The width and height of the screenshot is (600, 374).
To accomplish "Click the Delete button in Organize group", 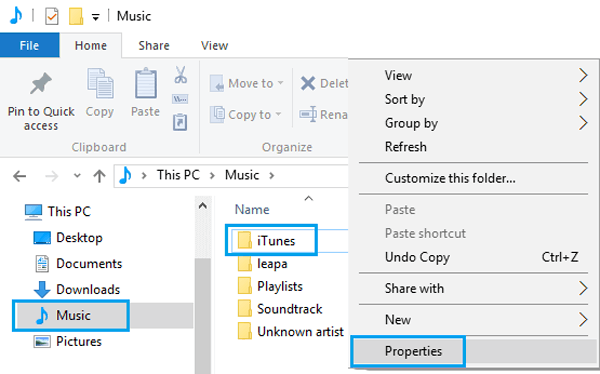I will click(x=324, y=83).
